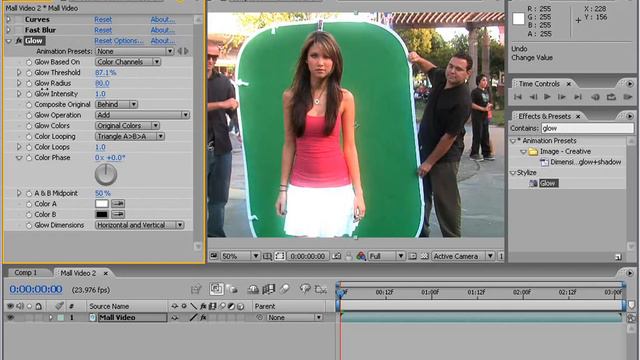The height and width of the screenshot is (360, 640).
Task: Open About for the Fast Blur effect
Action: pyautogui.click(x=162, y=30)
